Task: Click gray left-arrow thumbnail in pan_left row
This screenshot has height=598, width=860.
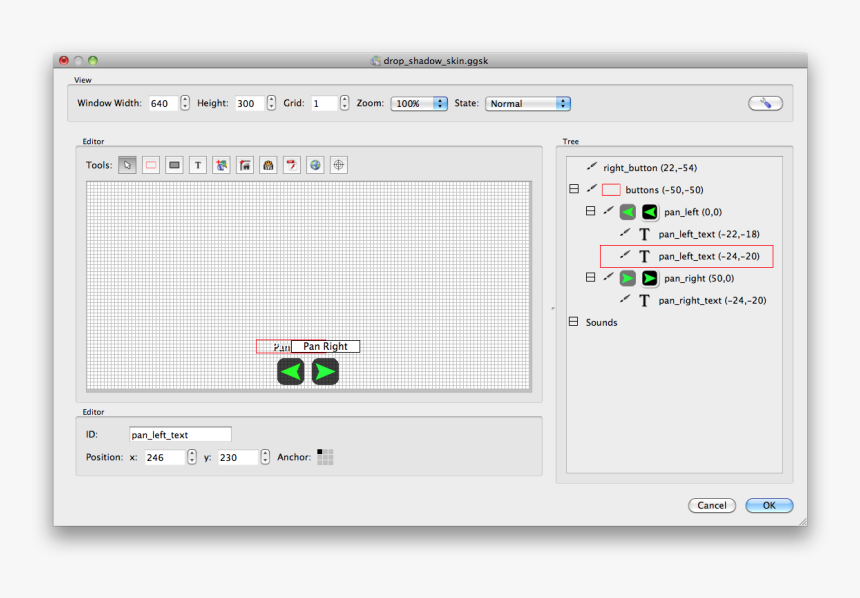Action: [627, 212]
